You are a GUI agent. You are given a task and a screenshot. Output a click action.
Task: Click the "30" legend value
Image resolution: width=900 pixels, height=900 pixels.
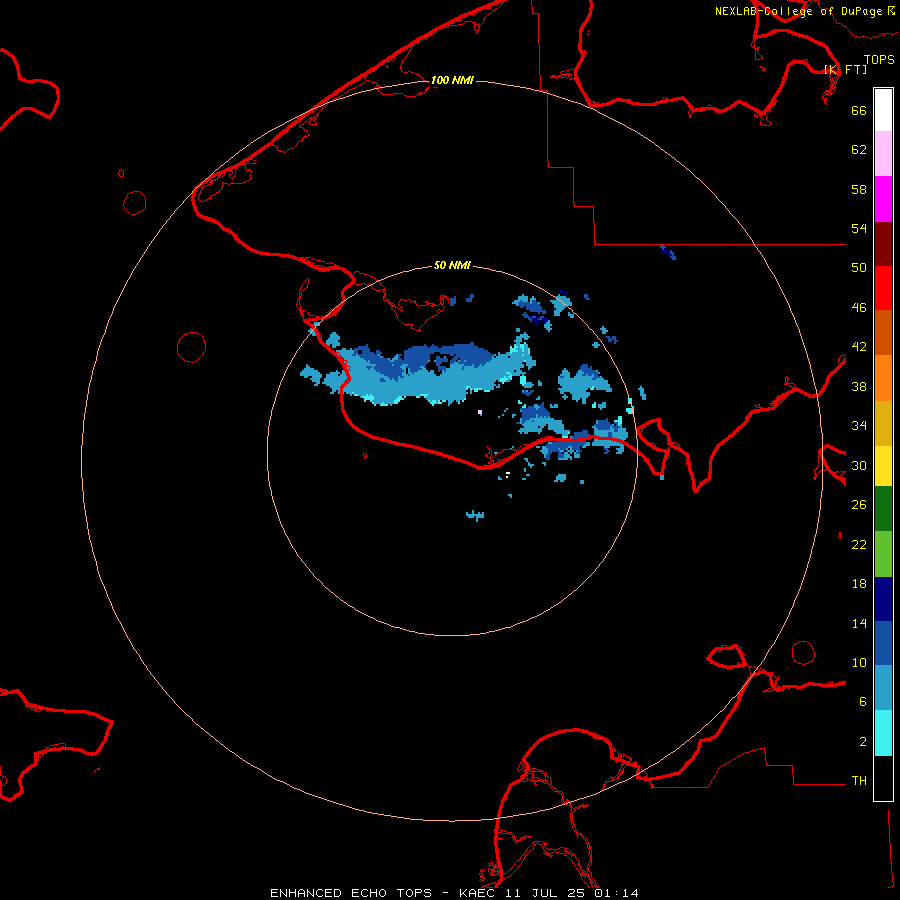tap(859, 465)
